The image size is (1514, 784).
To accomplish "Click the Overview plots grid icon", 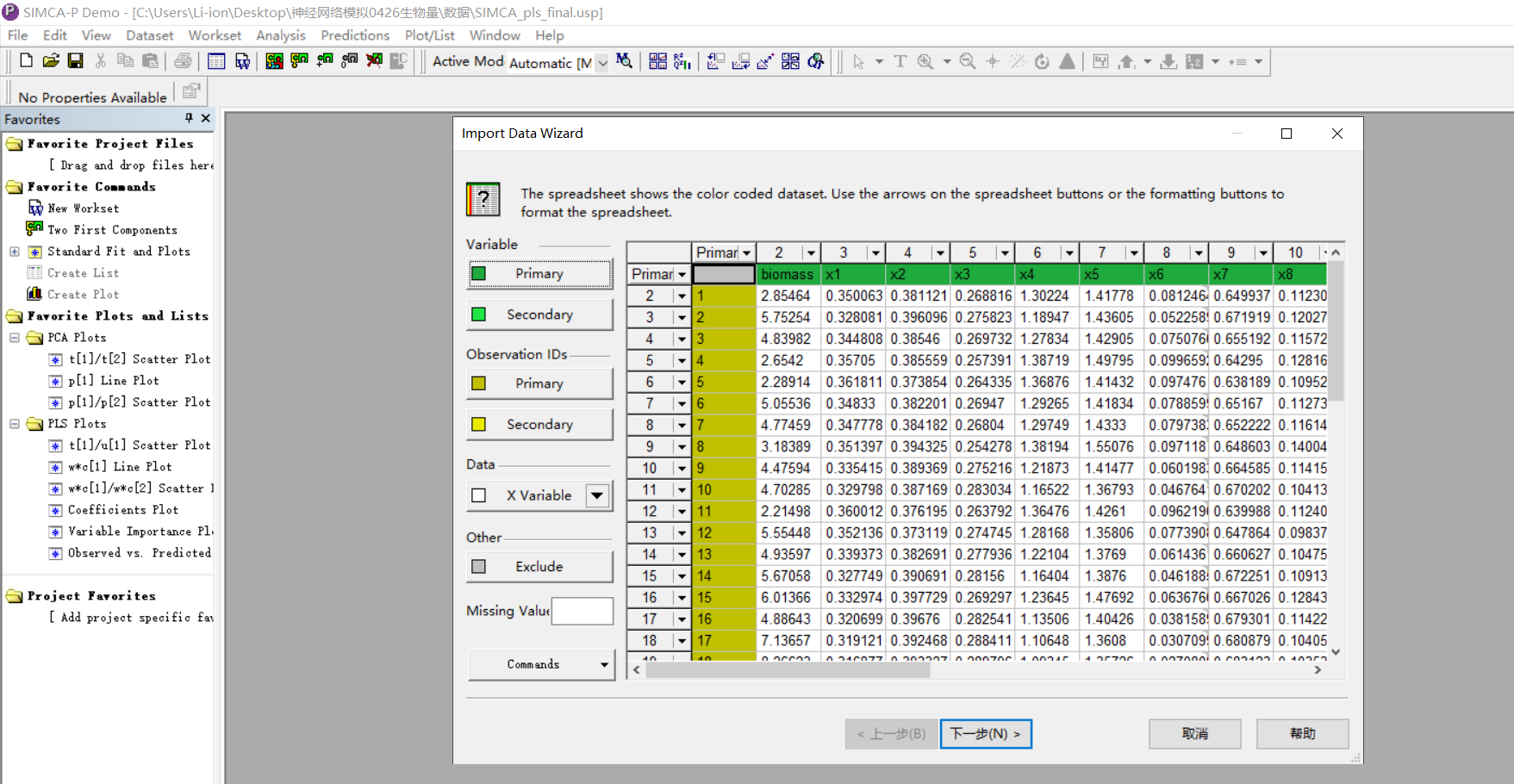I will (x=657, y=61).
